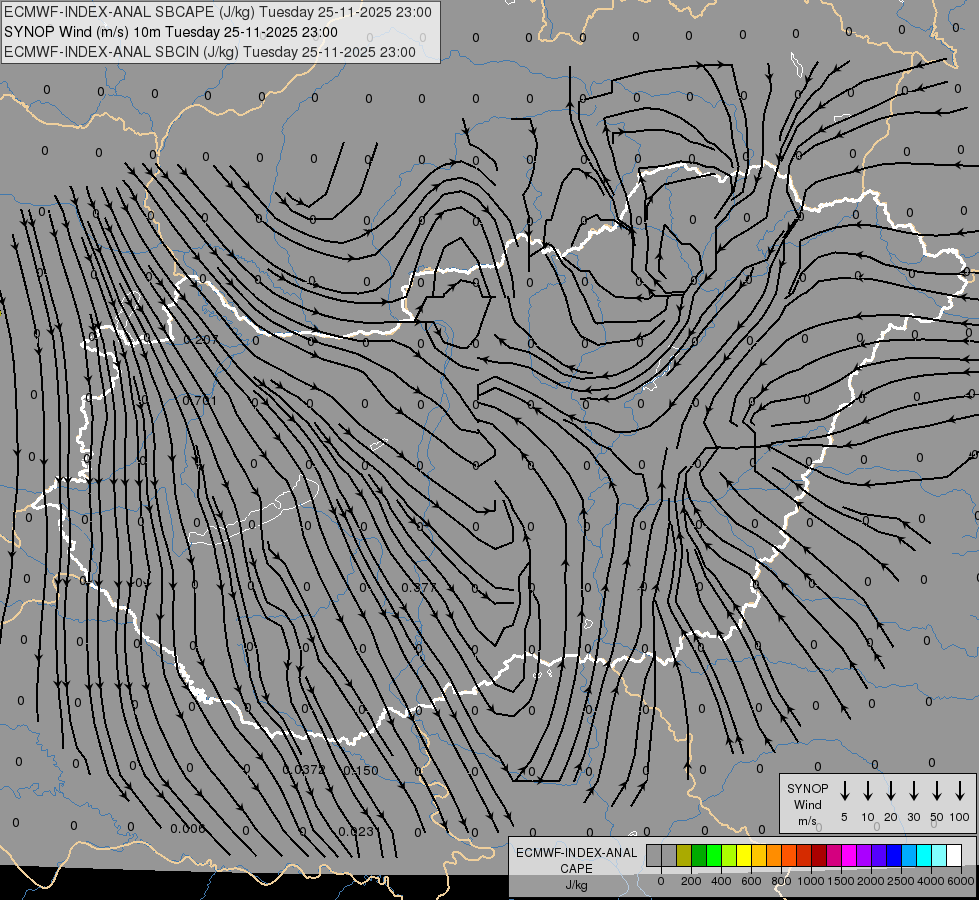This screenshot has width=979, height=900.
Task: Click the 600 tick label on CAPE scale
Action: click(x=751, y=881)
